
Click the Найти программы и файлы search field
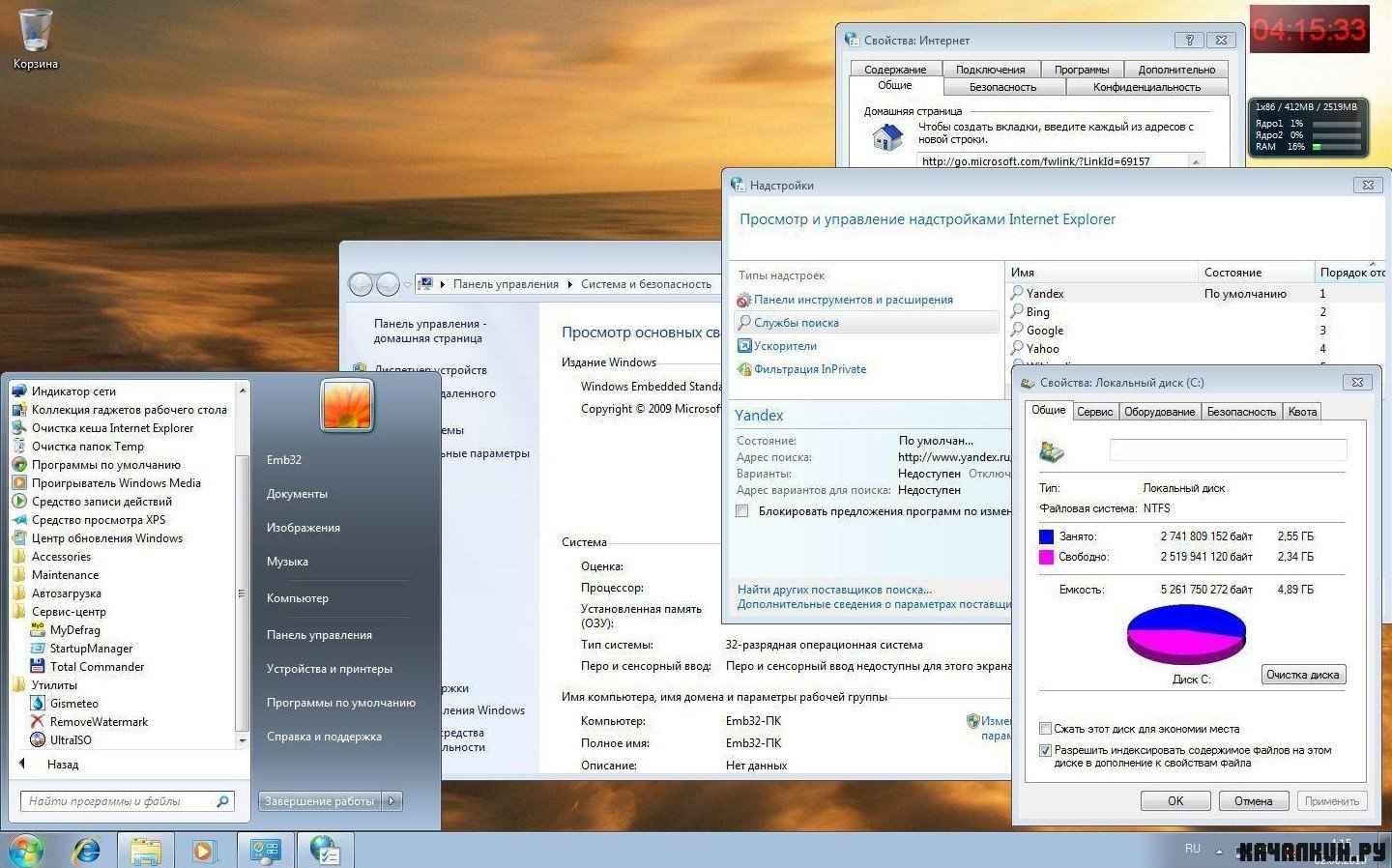pos(127,801)
